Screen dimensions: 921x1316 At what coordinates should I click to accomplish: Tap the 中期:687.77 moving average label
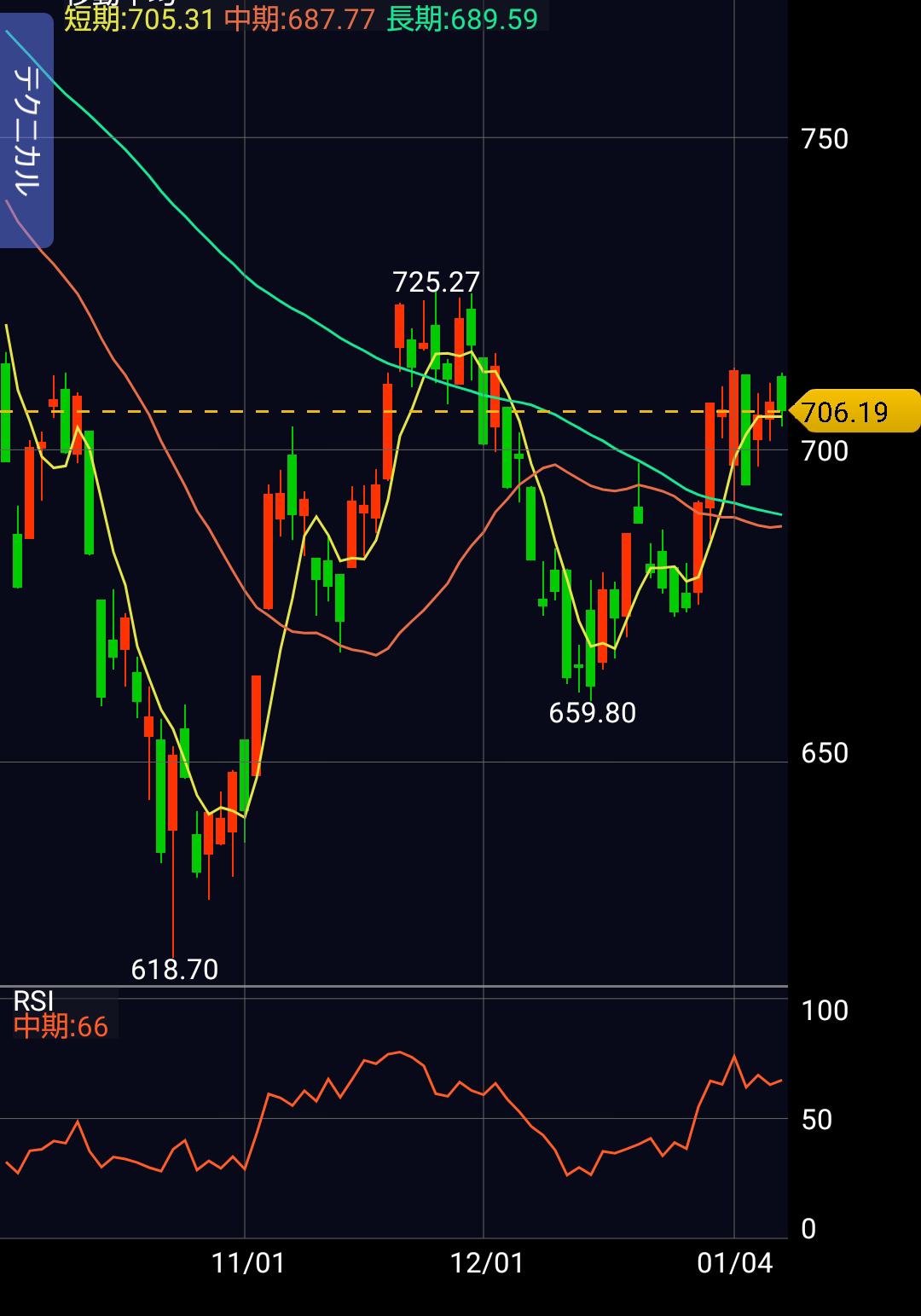(x=299, y=19)
